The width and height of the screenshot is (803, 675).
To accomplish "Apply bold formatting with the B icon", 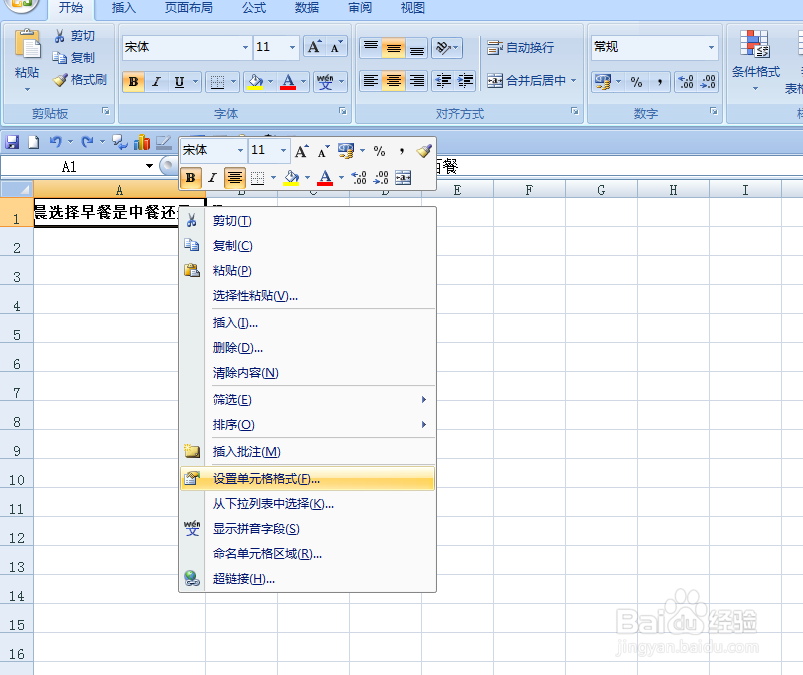I will coord(133,81).
